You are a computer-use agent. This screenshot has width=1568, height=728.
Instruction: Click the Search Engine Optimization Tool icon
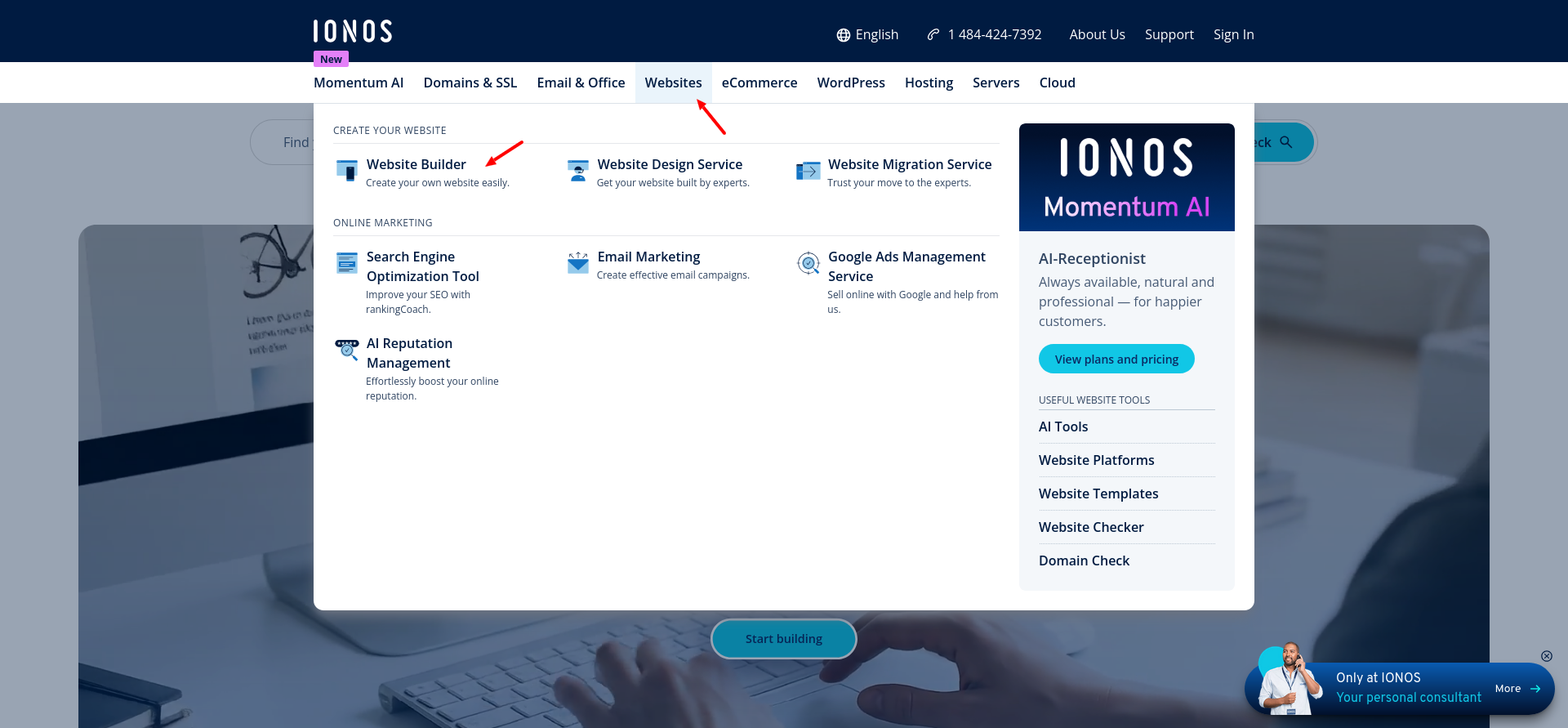347,263
